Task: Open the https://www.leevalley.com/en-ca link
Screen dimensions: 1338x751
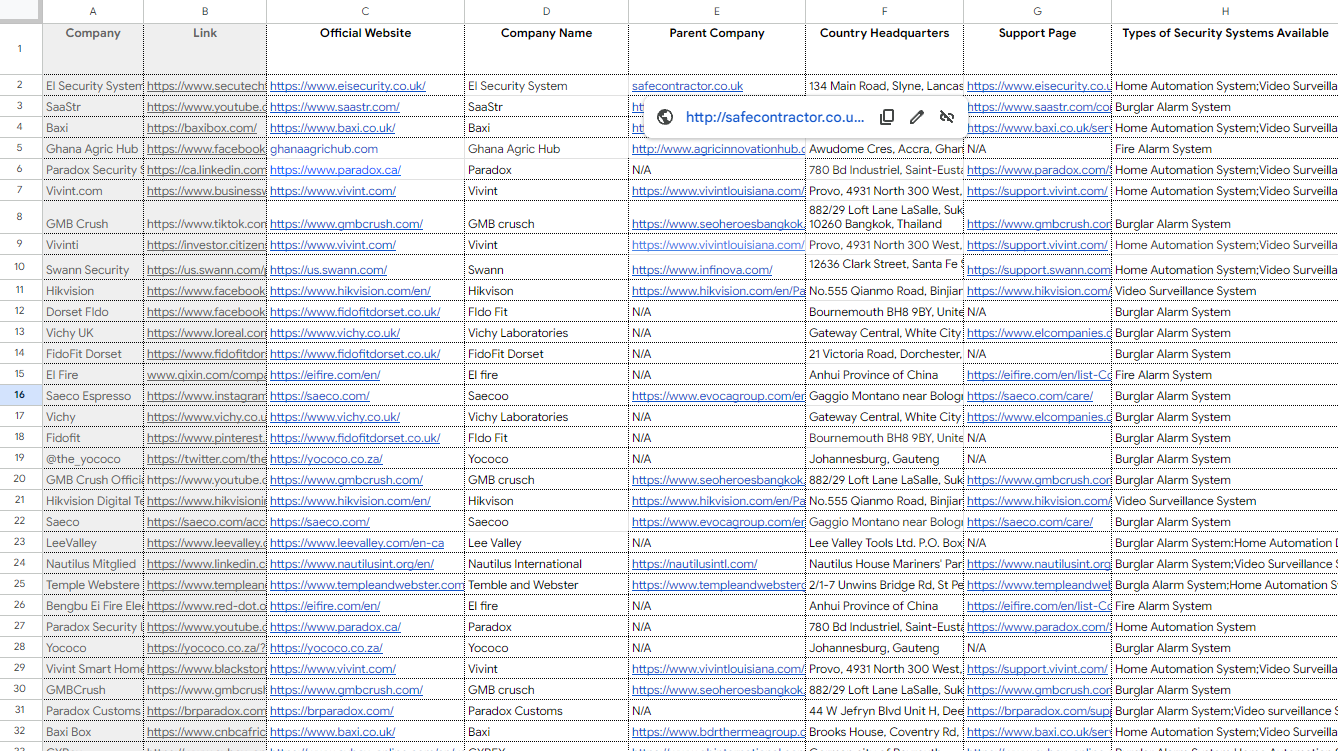Action: (x=357, y=543)
